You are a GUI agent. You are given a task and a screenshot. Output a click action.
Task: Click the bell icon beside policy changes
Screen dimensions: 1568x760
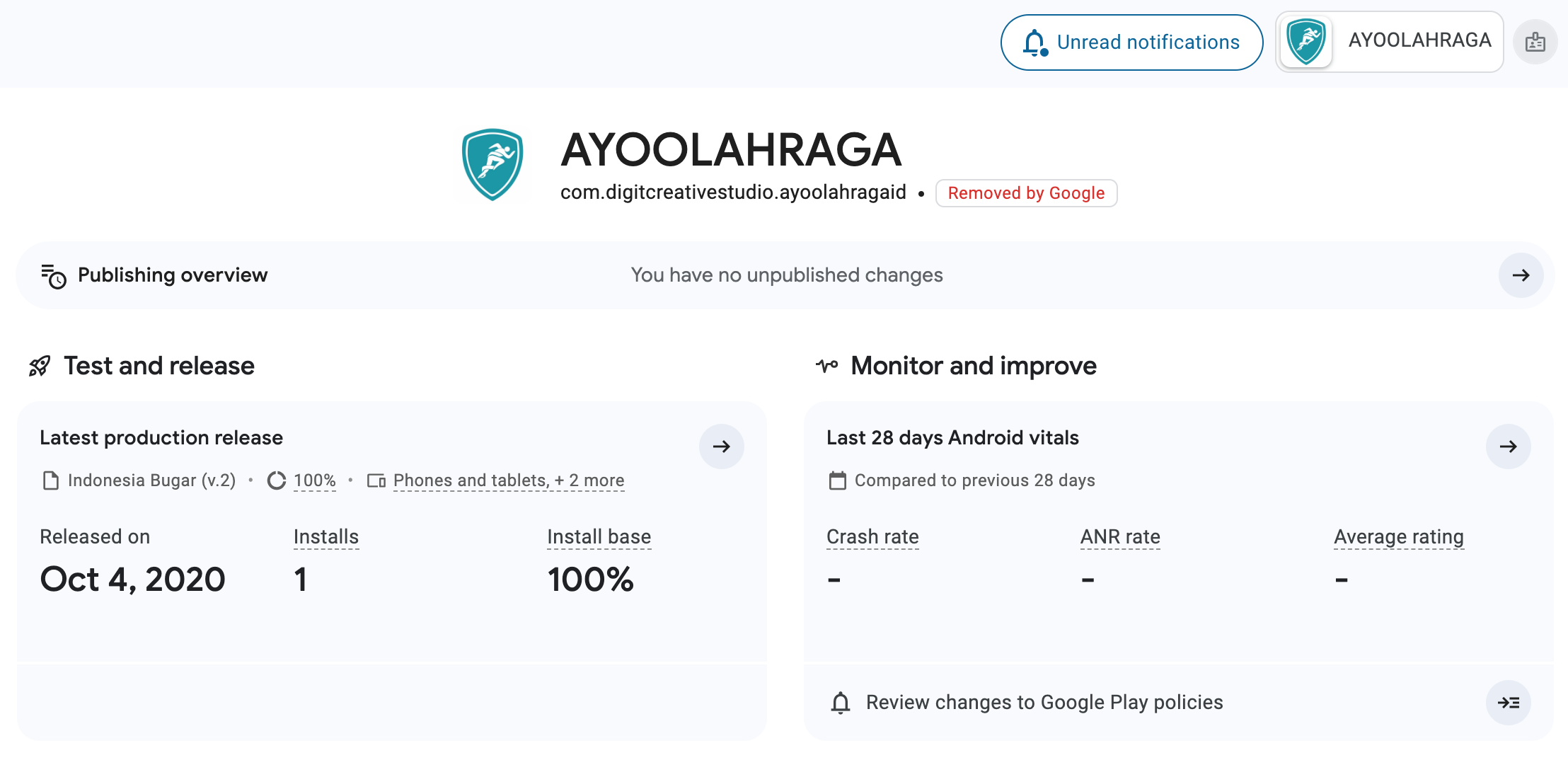[841, 703]
